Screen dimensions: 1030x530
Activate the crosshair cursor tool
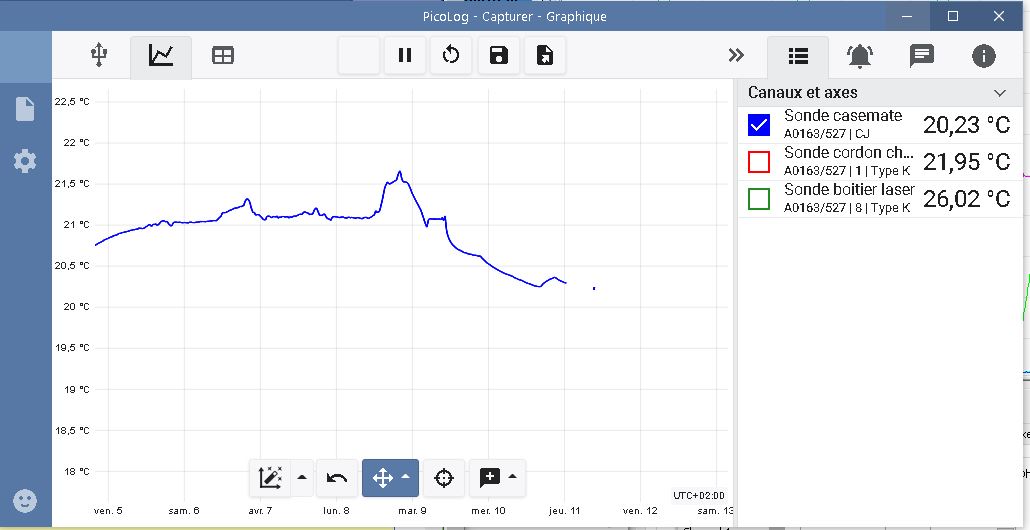coord(444,479)
